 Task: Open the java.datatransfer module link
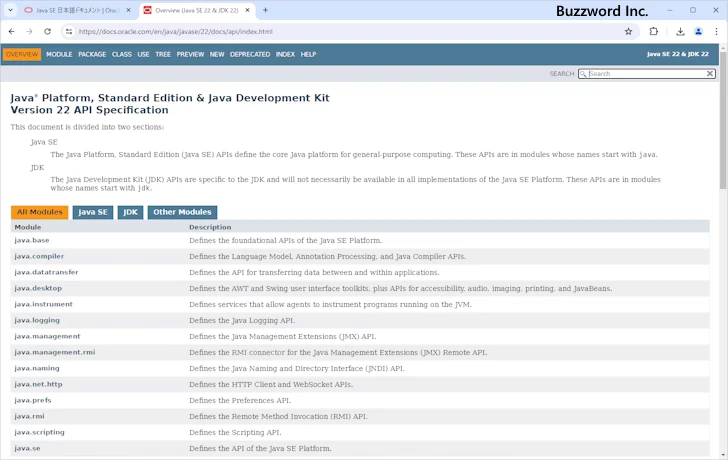coord(46,272)
